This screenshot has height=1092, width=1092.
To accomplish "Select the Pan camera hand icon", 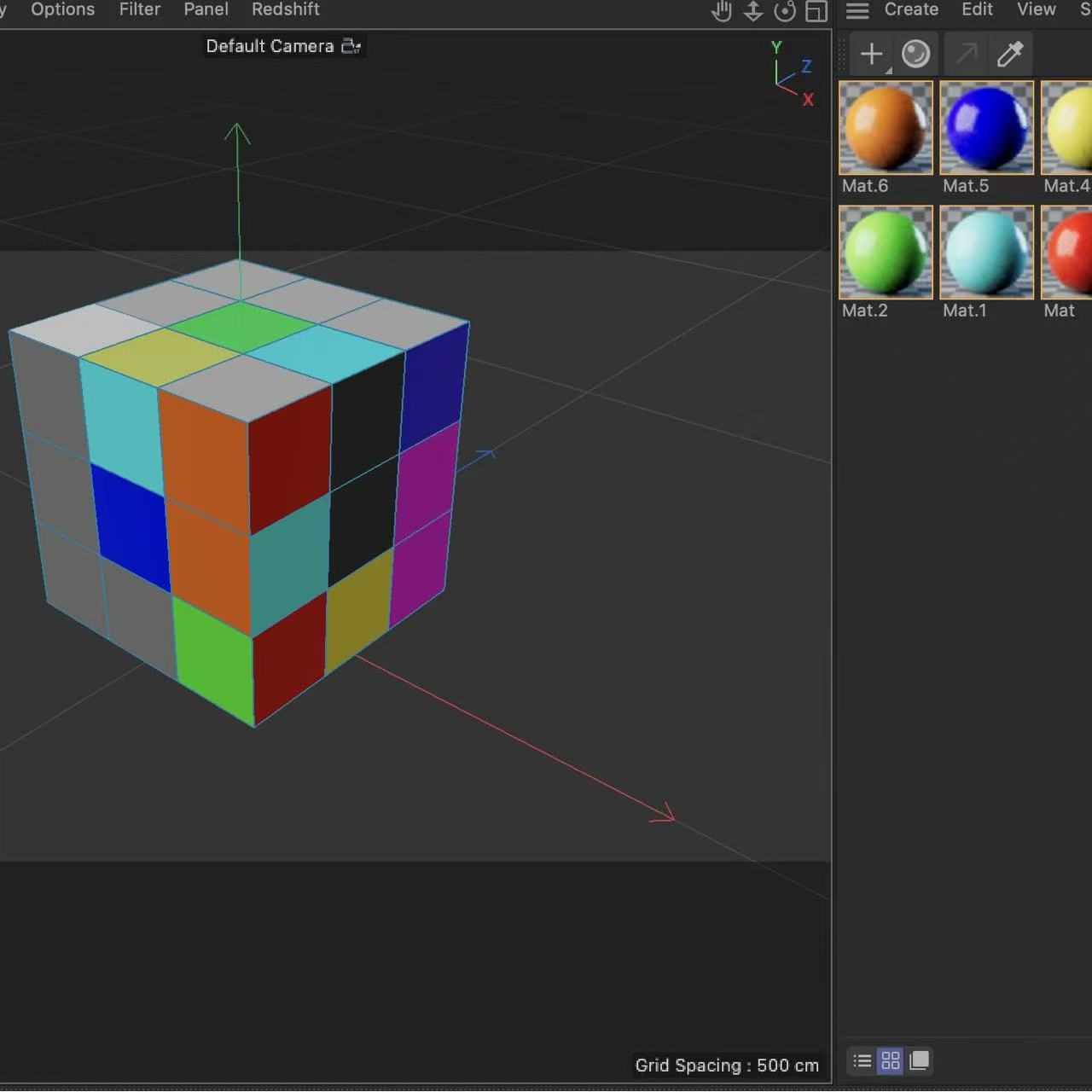I will pyautogui.click(x=722, y=11).
